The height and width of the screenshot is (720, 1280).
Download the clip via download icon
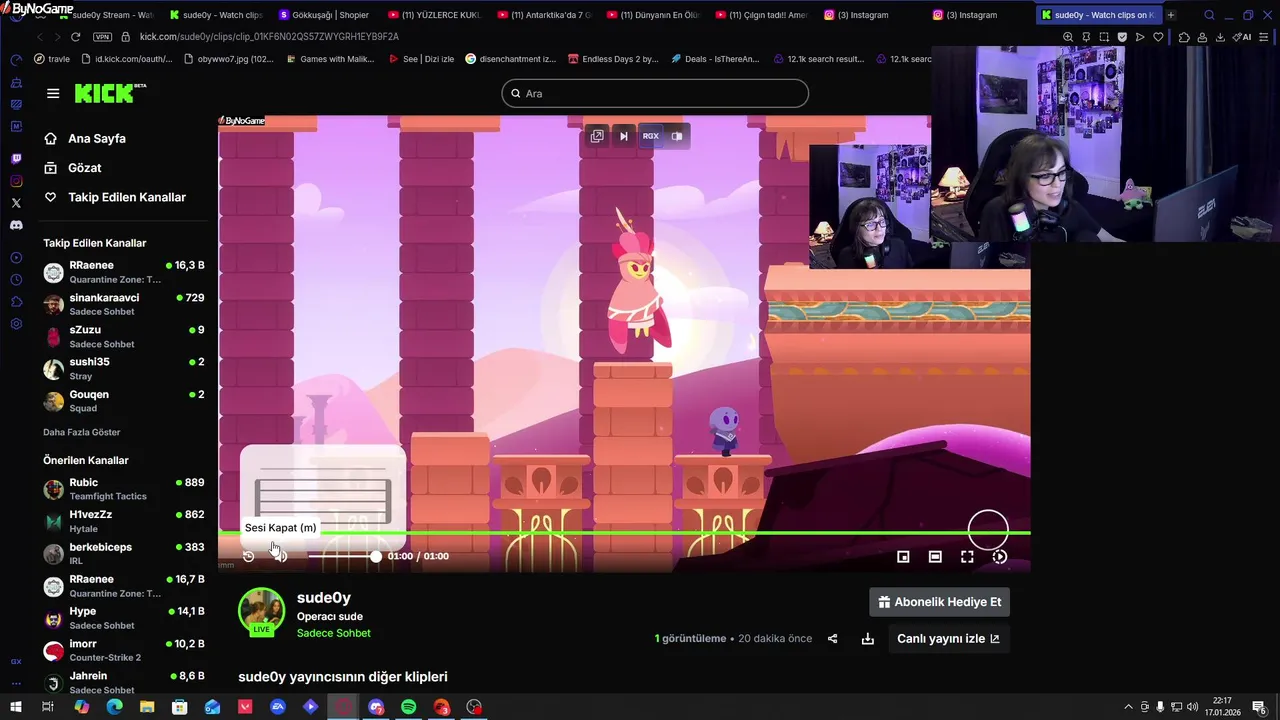click(867, 639)
